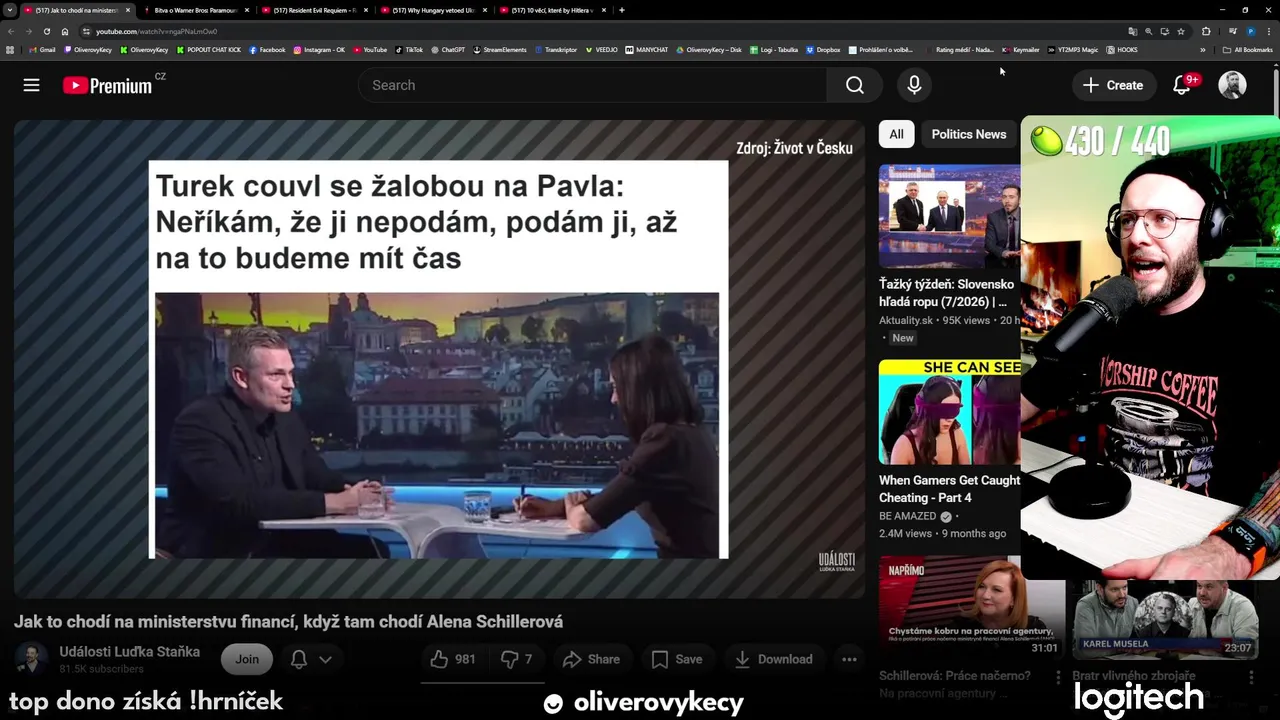Like the video with 981 likes

[452, 659]
